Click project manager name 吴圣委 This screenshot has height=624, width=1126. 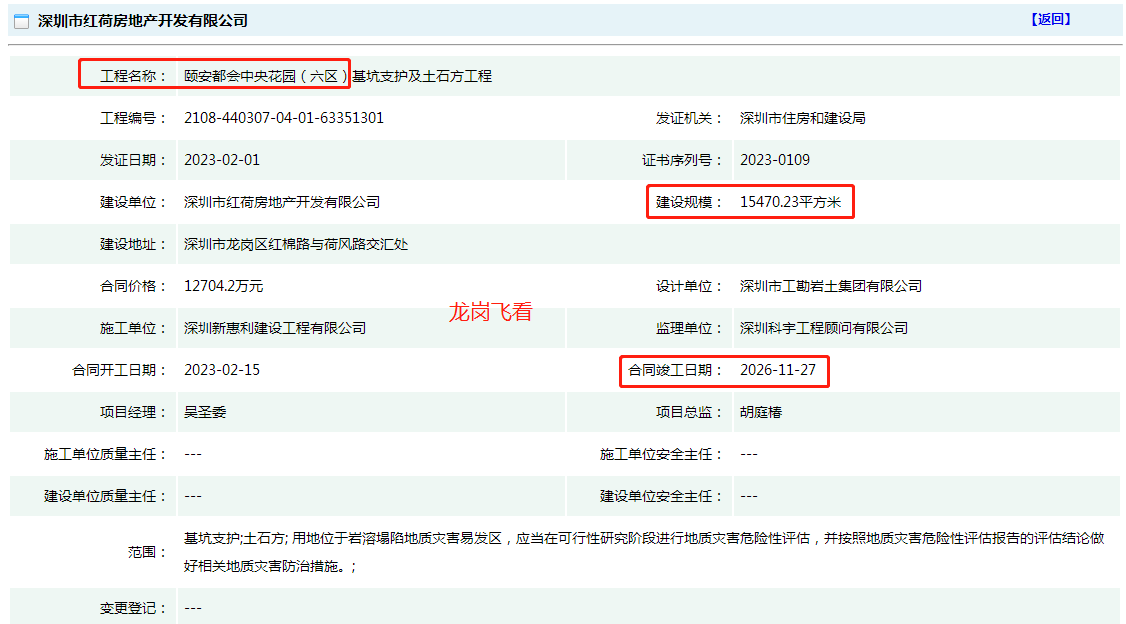[205, 412]
